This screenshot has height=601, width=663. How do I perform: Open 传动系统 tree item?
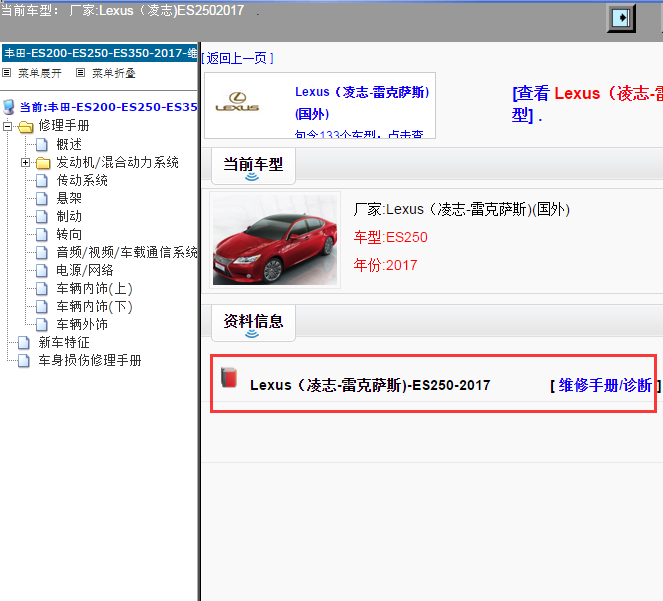point(82,181)
